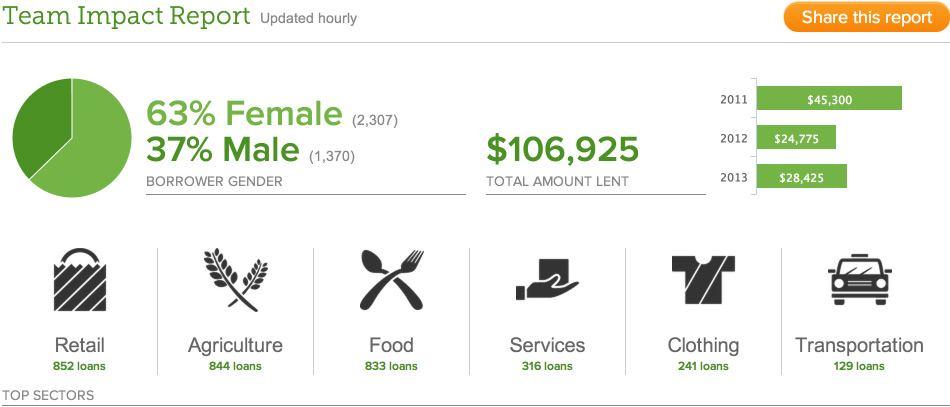The height and width of the screenshot is (407, 950).
Task: Open the 316 loans Services link
Action: [547, 366]
